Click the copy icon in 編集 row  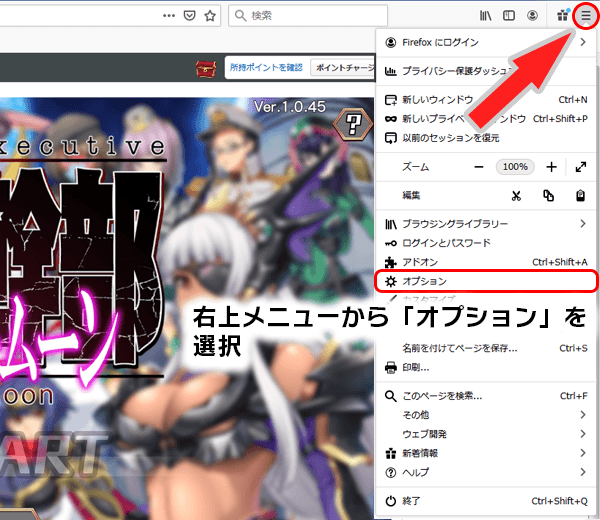(x=548, y=196)
